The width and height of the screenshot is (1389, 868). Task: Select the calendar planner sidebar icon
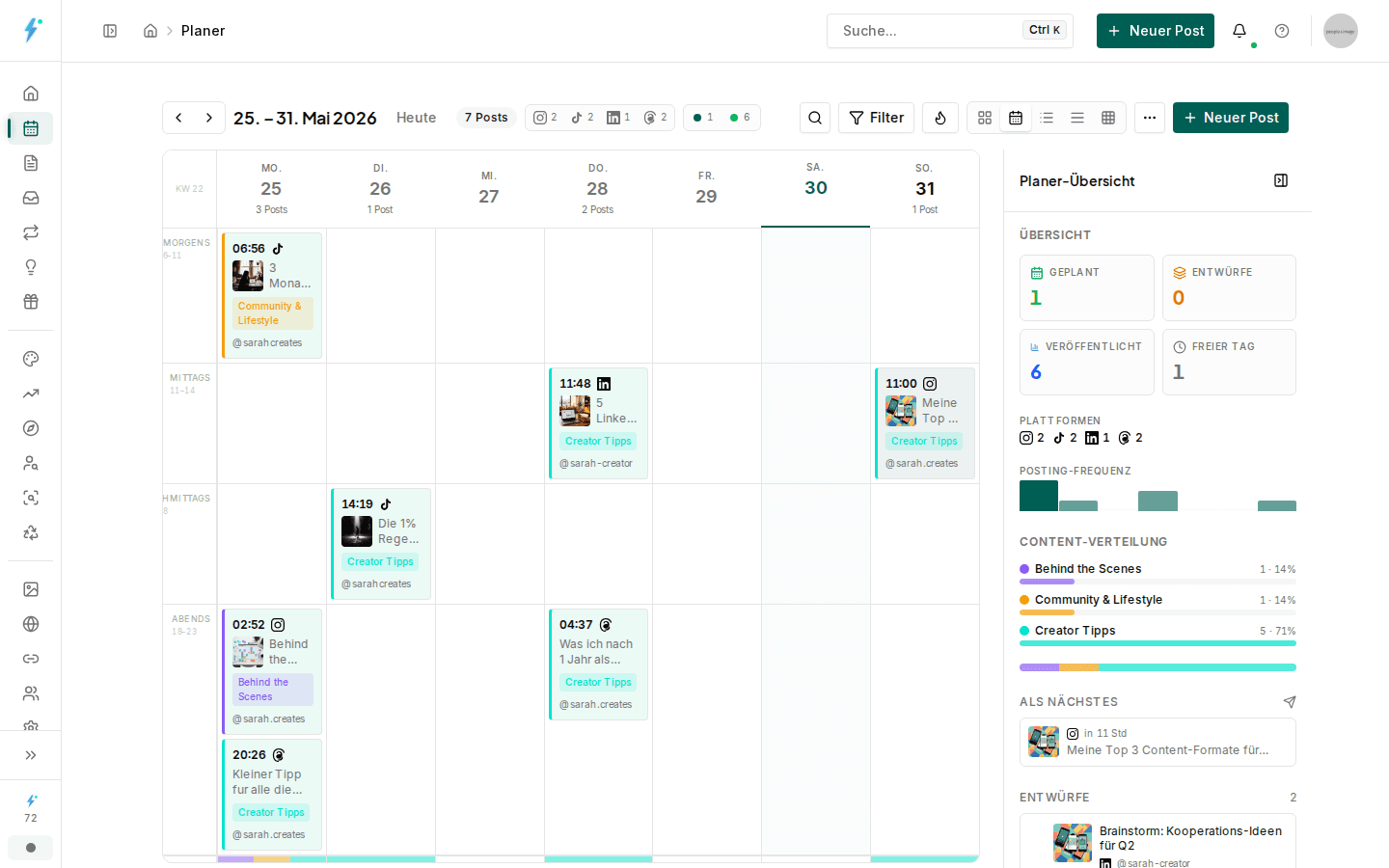(x=31, y=128)
